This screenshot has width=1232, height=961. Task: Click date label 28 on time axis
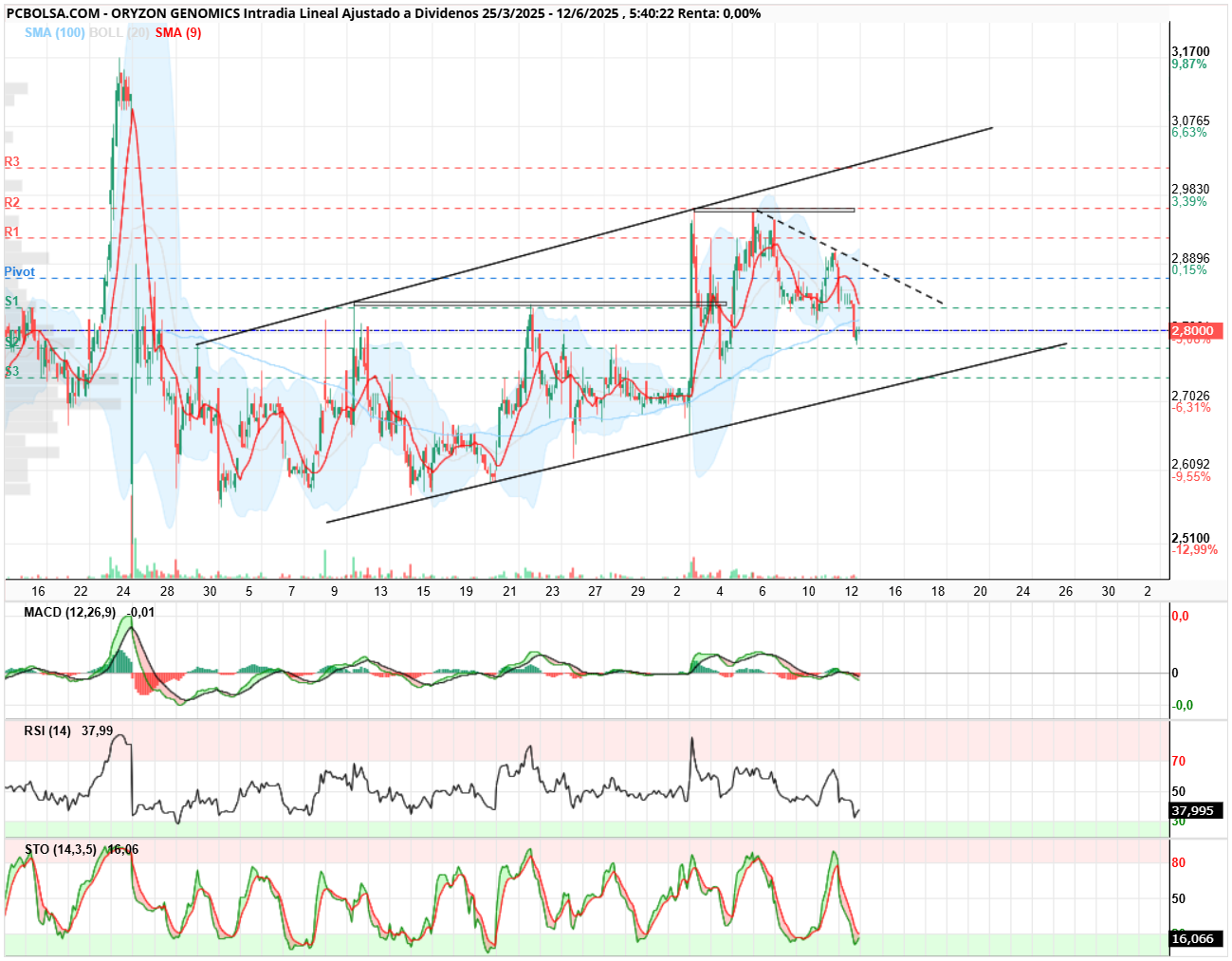[x=167, y=592]
